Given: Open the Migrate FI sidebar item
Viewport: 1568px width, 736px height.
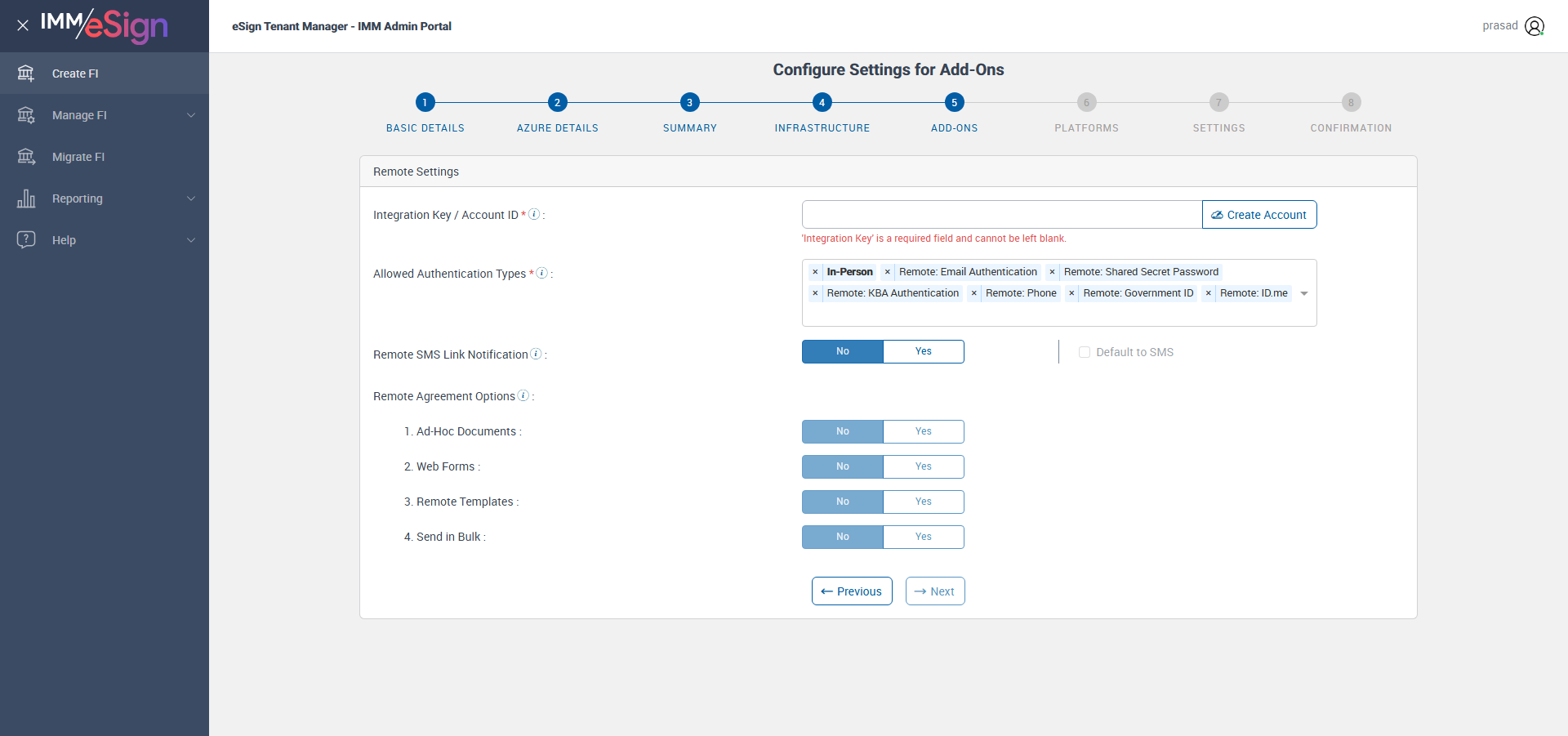Looking at the screenshot, I should coord(105,157).
